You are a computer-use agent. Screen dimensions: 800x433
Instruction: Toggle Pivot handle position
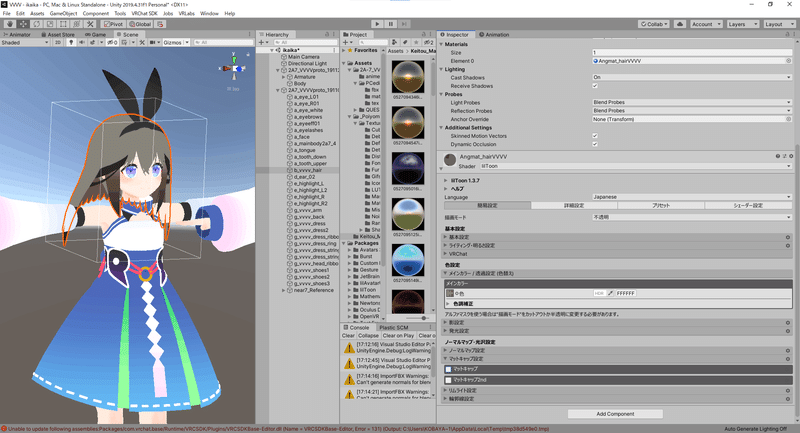[x=113, y=24]
